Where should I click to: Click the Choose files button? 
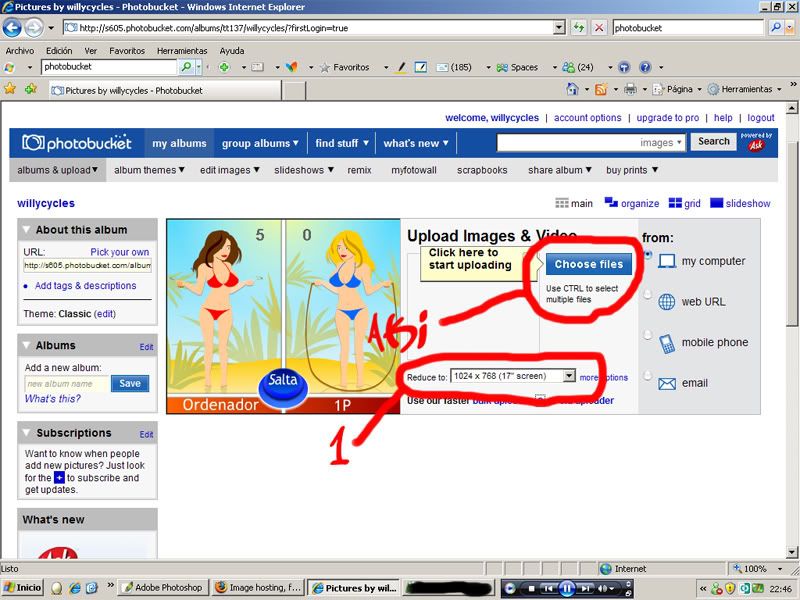point(589,264)
